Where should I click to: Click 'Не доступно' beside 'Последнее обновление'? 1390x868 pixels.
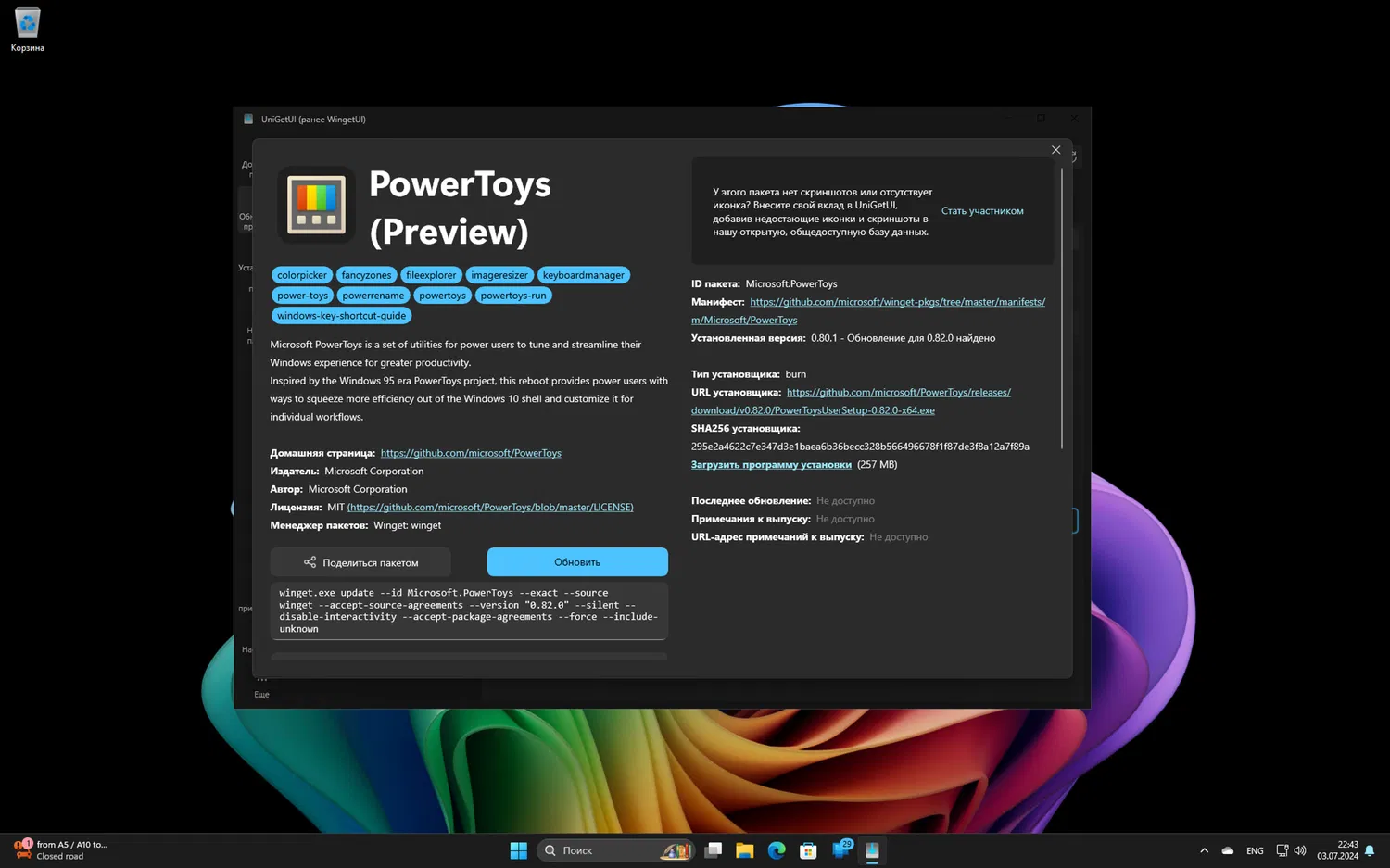coord(845,501)
